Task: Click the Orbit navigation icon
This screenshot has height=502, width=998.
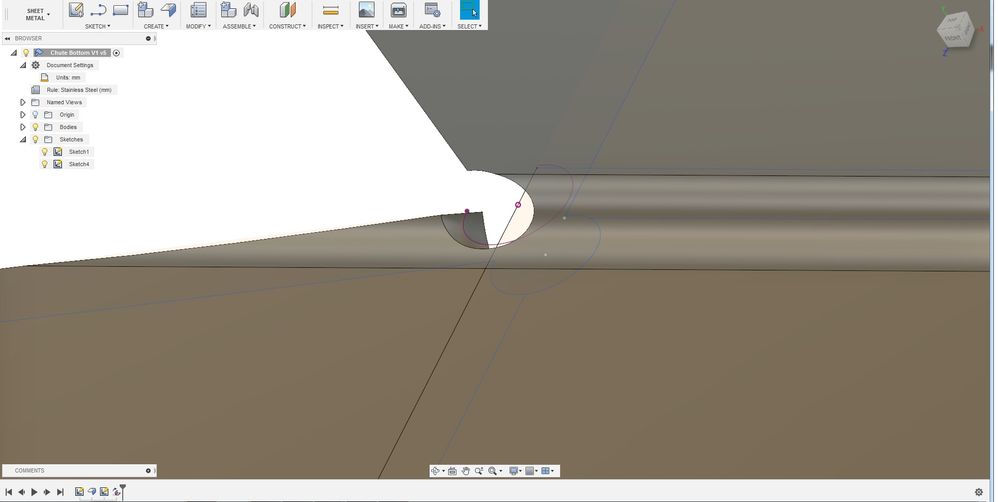Action: click(x=435, y=471)
